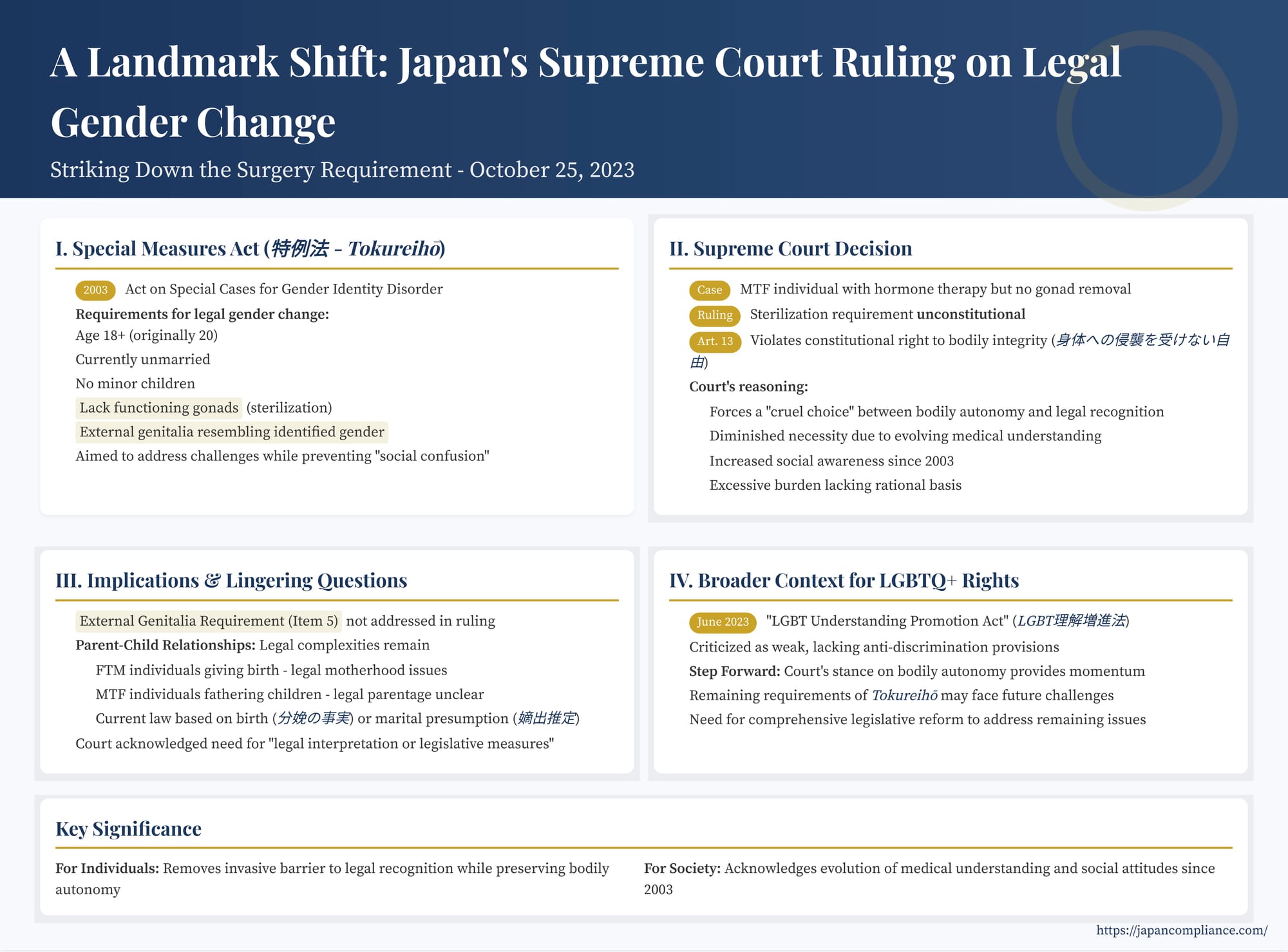This screenshot has height=952, width=1288.
Task: Click 'FTM individuals giving birth' line
Action: (x=271, y=670)
